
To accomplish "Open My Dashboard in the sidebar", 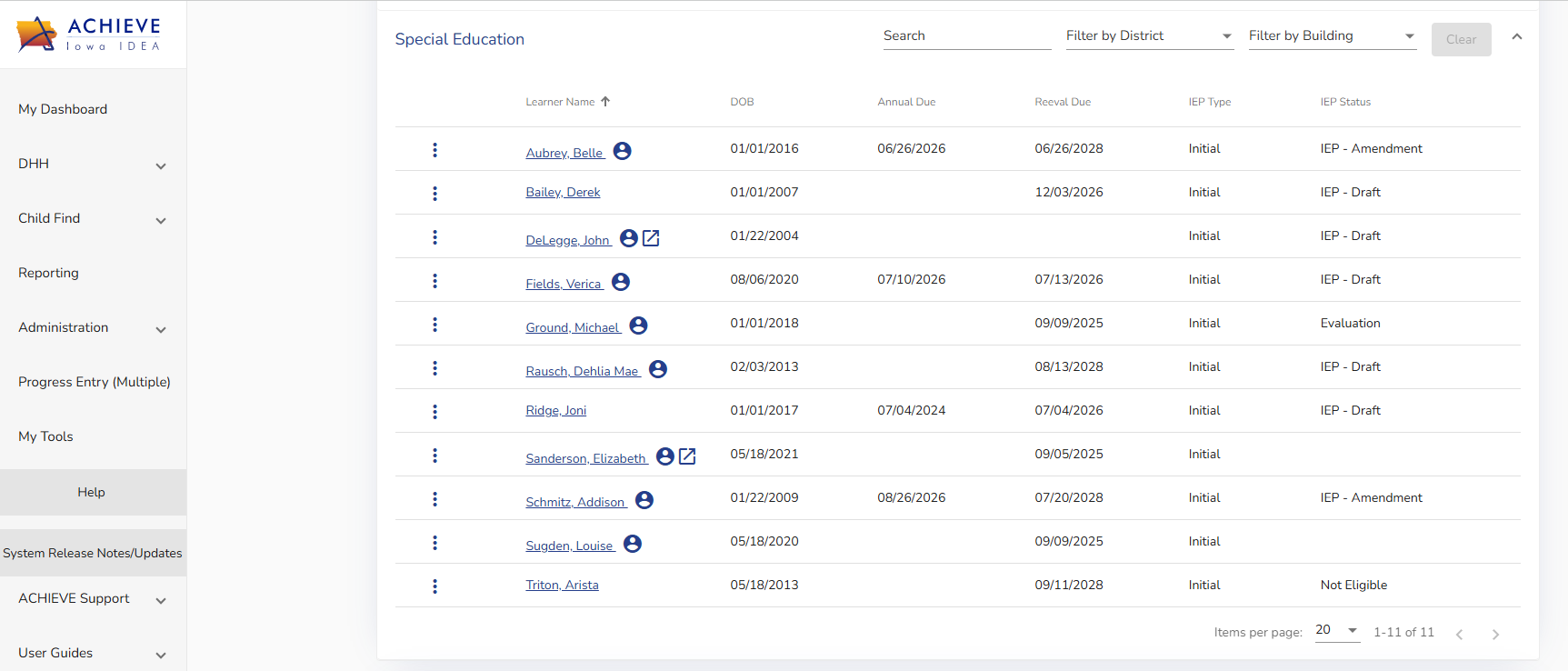I will pyautogui.click(x=63, y=109).
